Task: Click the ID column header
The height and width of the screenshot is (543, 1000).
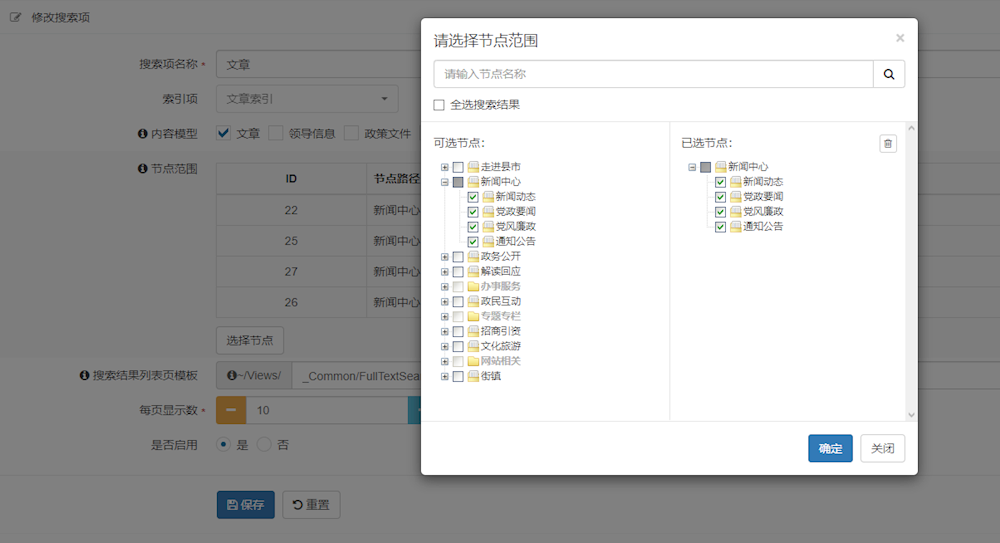Action: 291,179
